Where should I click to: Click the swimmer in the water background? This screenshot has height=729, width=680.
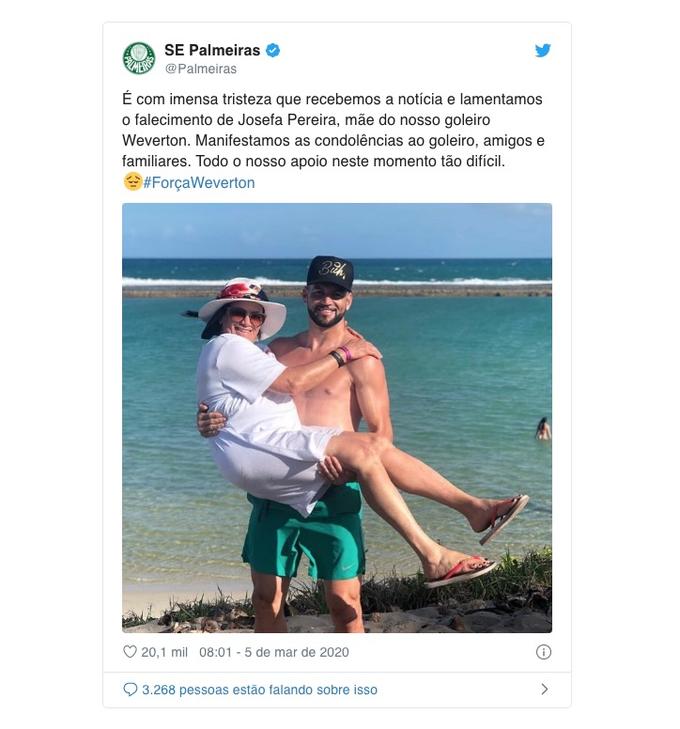(x=543, y=429)
